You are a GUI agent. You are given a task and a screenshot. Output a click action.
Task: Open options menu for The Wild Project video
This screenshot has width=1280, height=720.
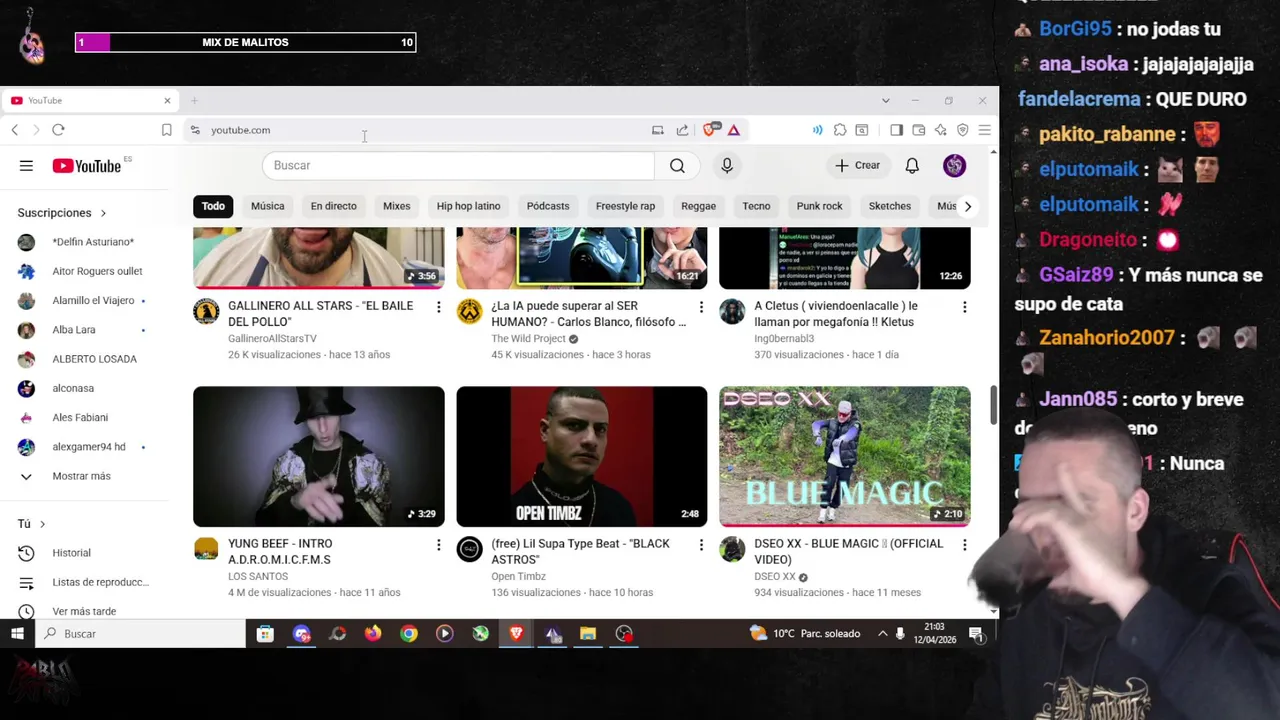coord(701,307)
